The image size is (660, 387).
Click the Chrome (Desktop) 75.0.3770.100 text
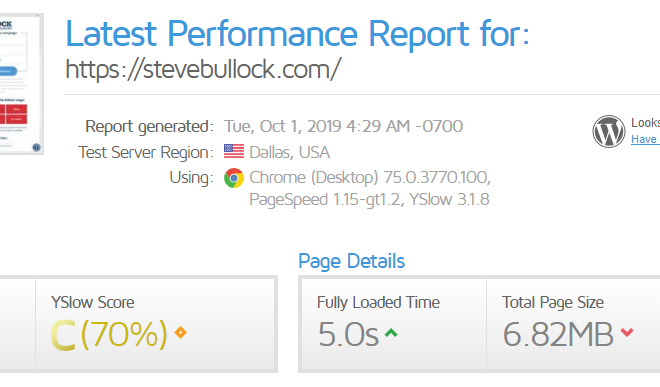(x=370, y=177)
